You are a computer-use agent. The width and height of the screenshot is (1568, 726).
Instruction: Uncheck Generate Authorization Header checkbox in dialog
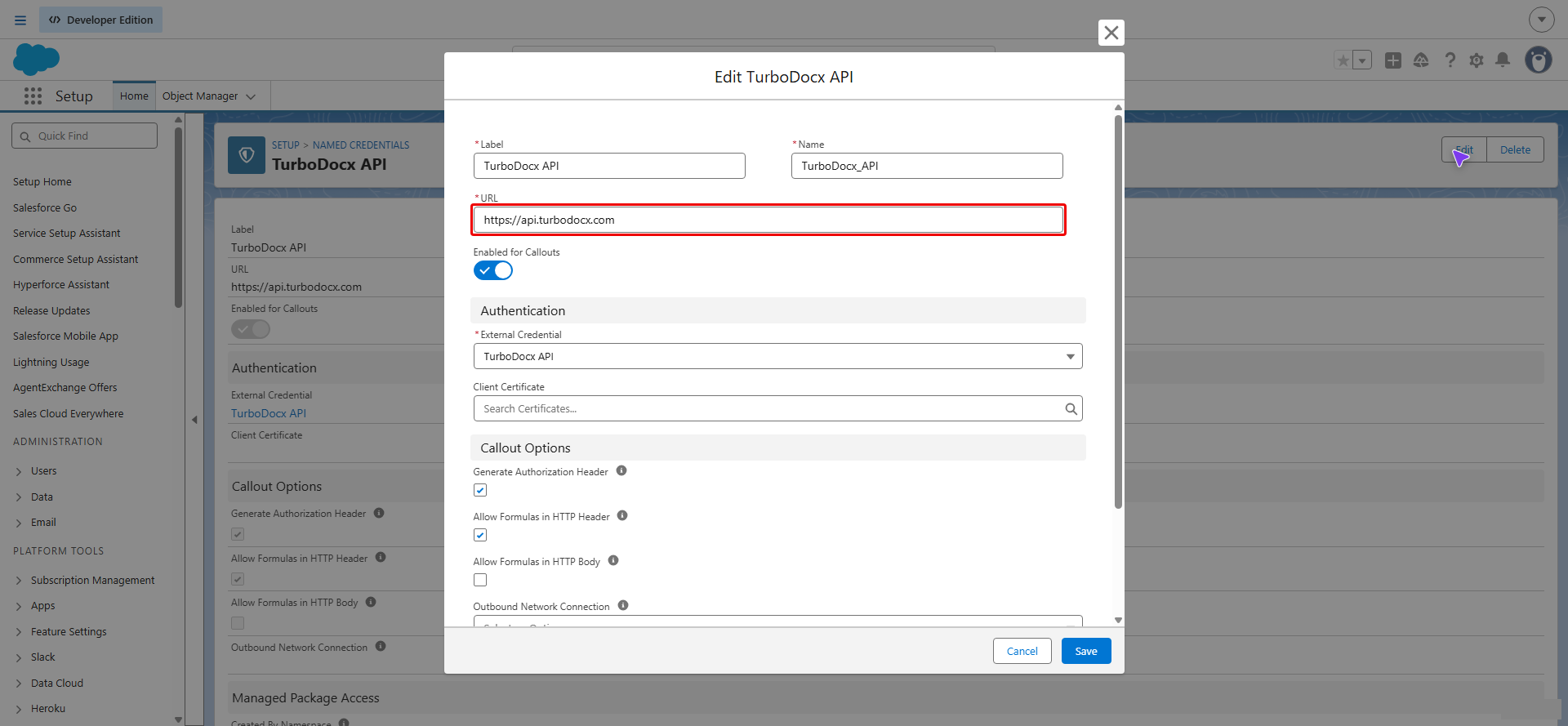click(480, 490)
